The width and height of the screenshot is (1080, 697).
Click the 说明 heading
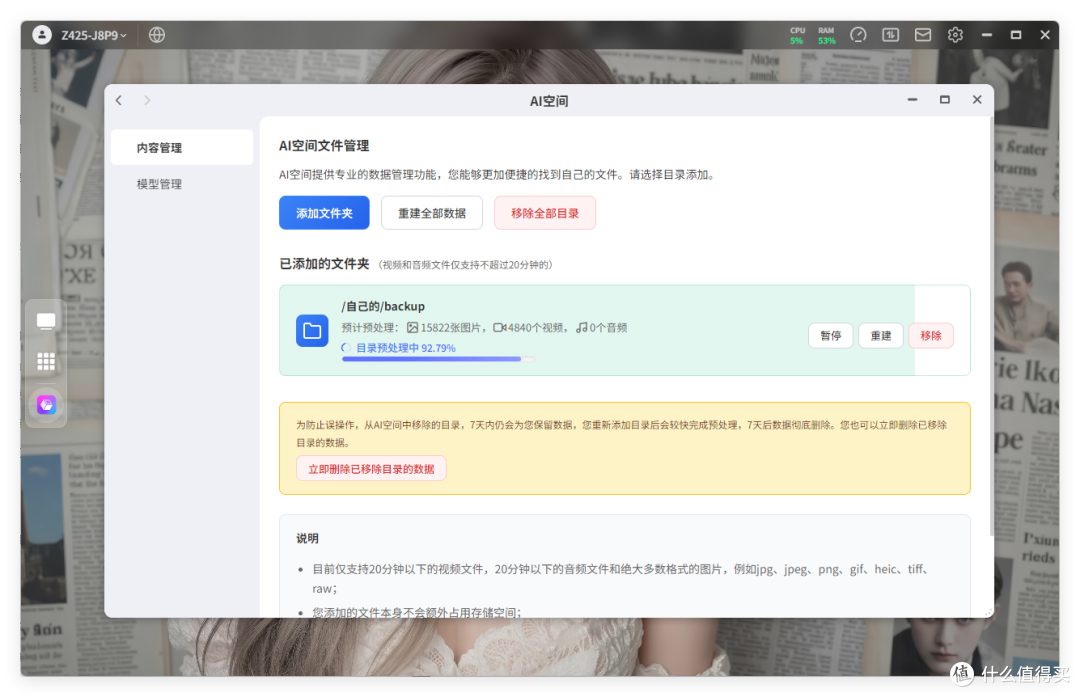point(307,538)
